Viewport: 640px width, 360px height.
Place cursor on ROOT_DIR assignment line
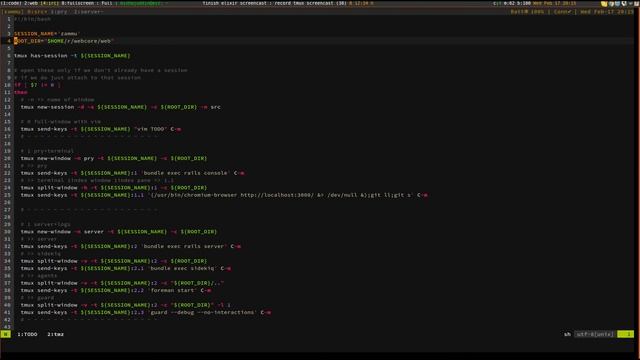point(63,41)
